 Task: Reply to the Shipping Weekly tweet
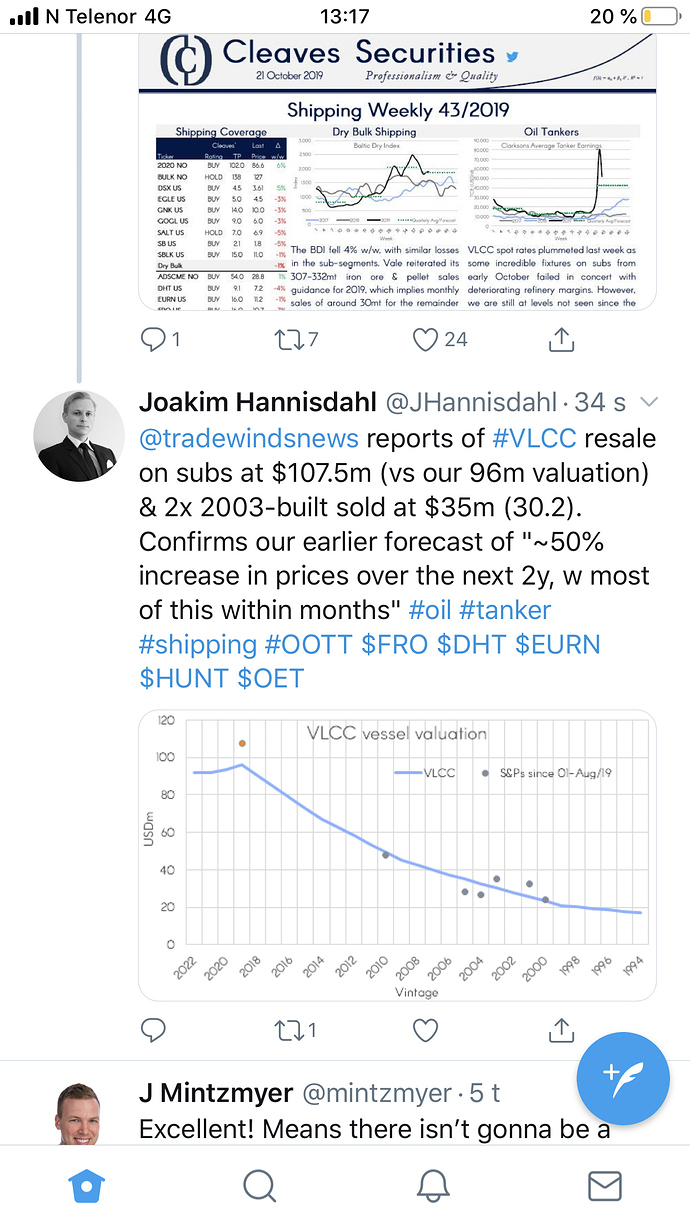[x=161, y=340]
